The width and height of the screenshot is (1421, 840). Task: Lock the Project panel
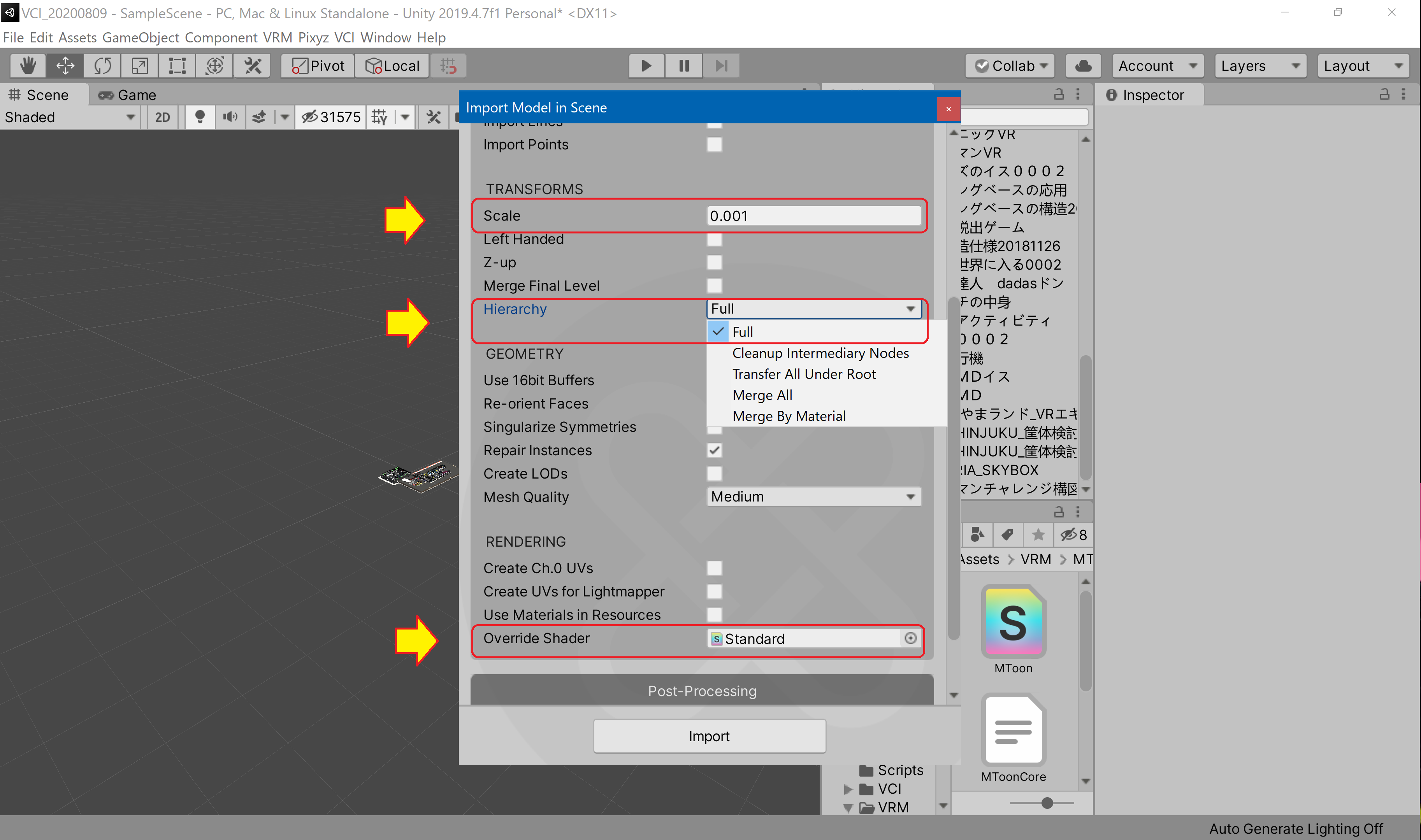[1059, 512]
